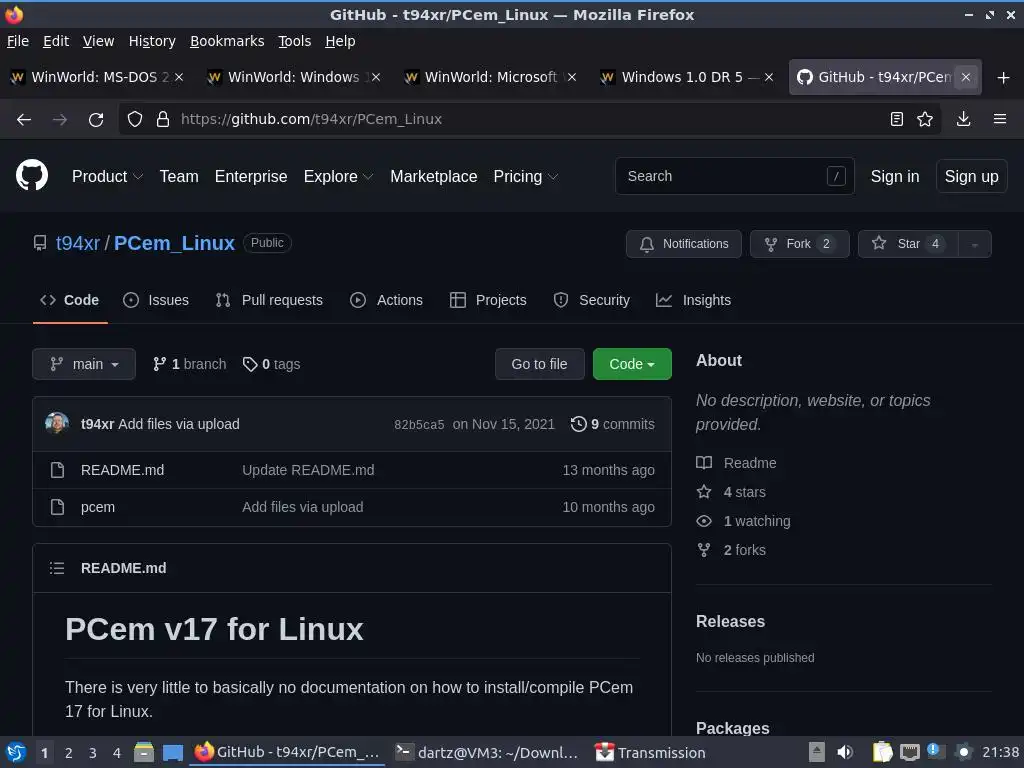The image size is (1024, 768).
Task: Click the Sign in link
Action: (x=895, y=176)
